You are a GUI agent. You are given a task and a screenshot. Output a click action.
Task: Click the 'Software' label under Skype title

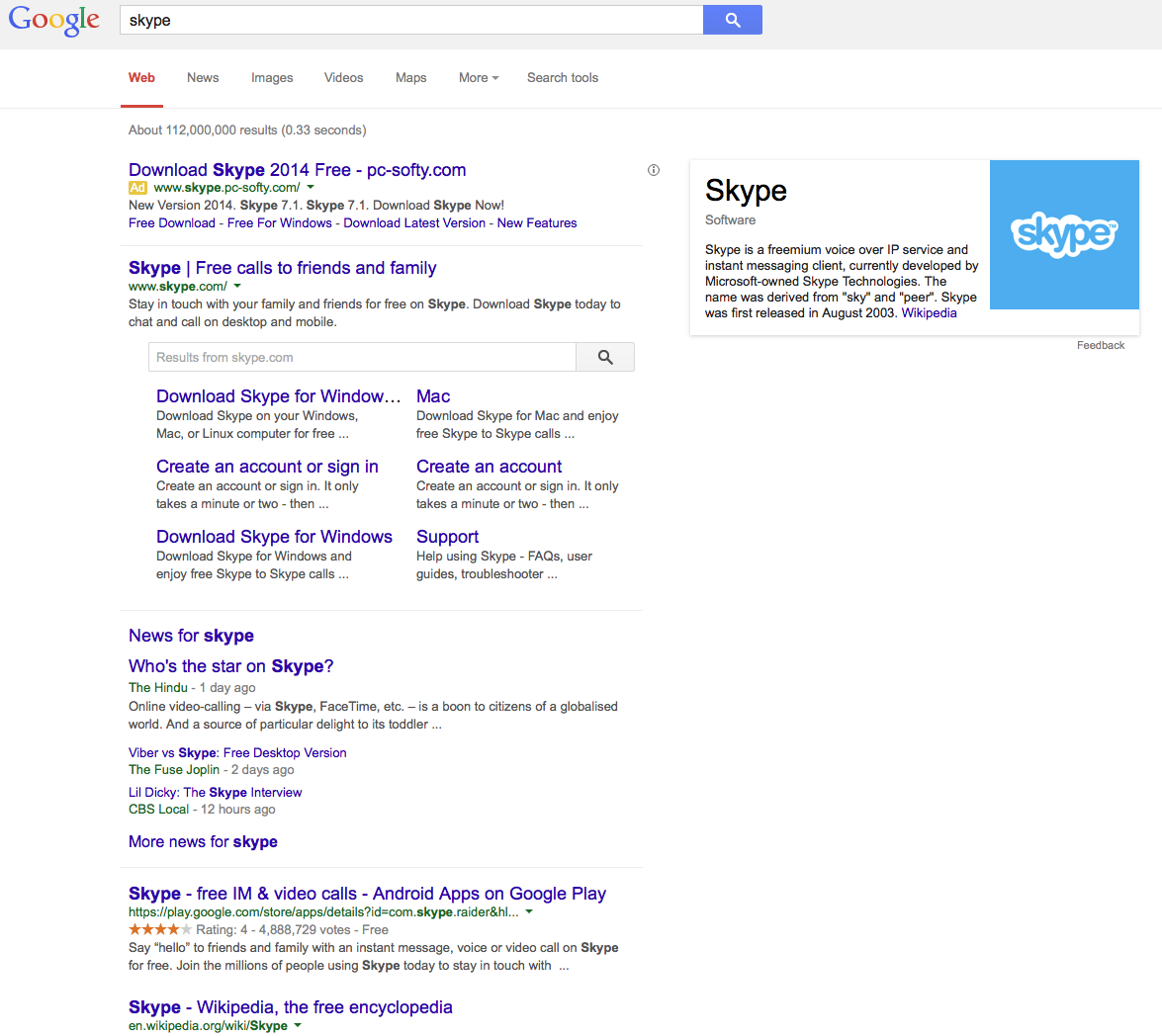pyautogui.click(x=730, y=219)
